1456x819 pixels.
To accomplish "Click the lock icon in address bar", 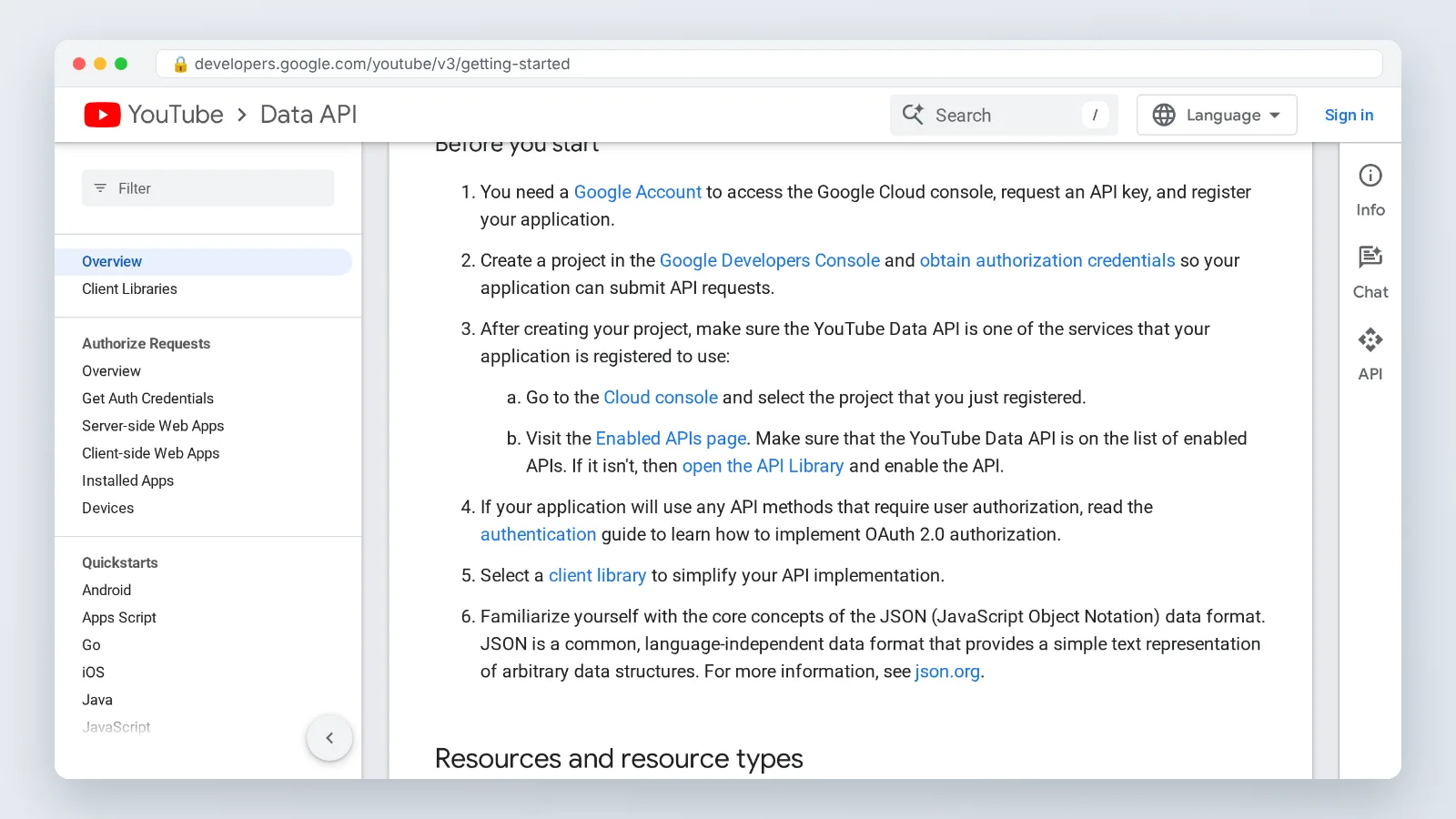I will click(180, 64).
